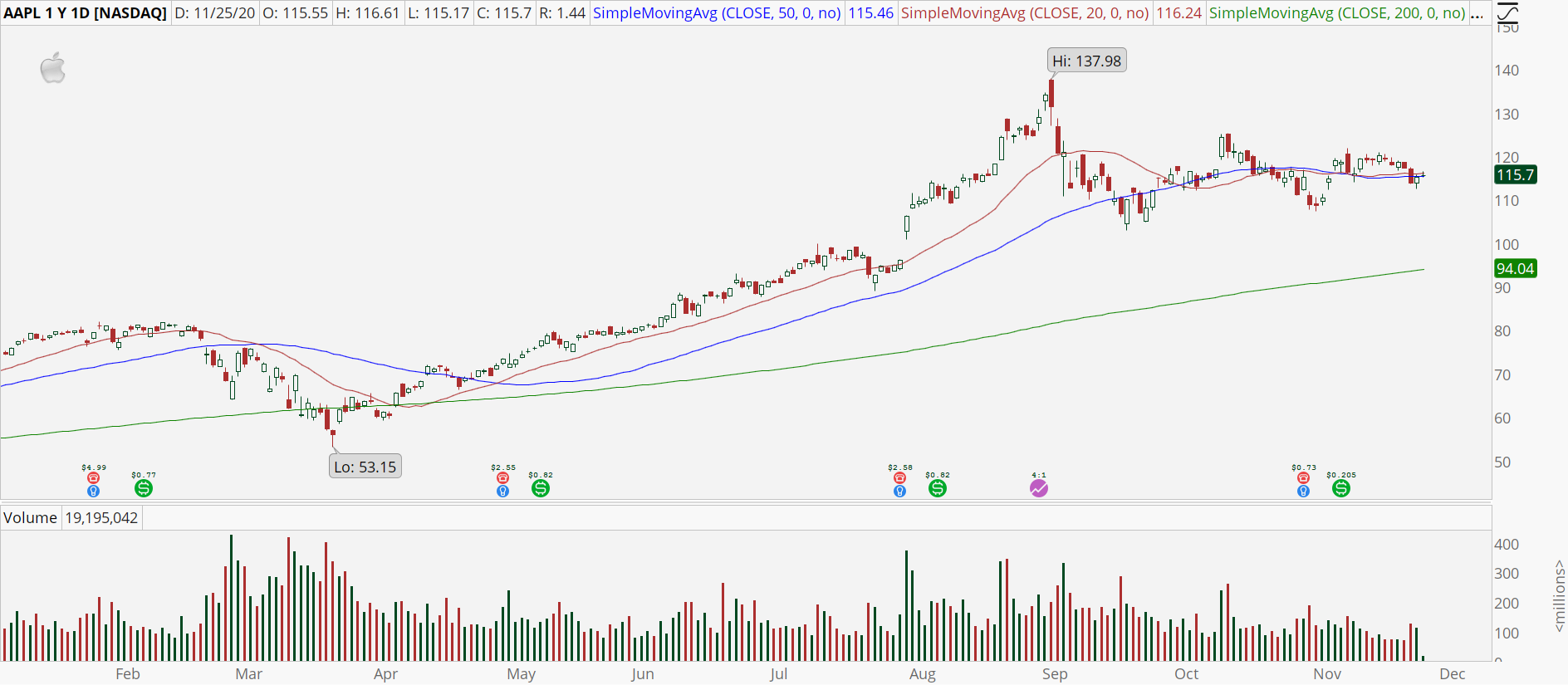Click the high price H: 116.61
The image size is (1568, 685).
(x=367, y=13)
